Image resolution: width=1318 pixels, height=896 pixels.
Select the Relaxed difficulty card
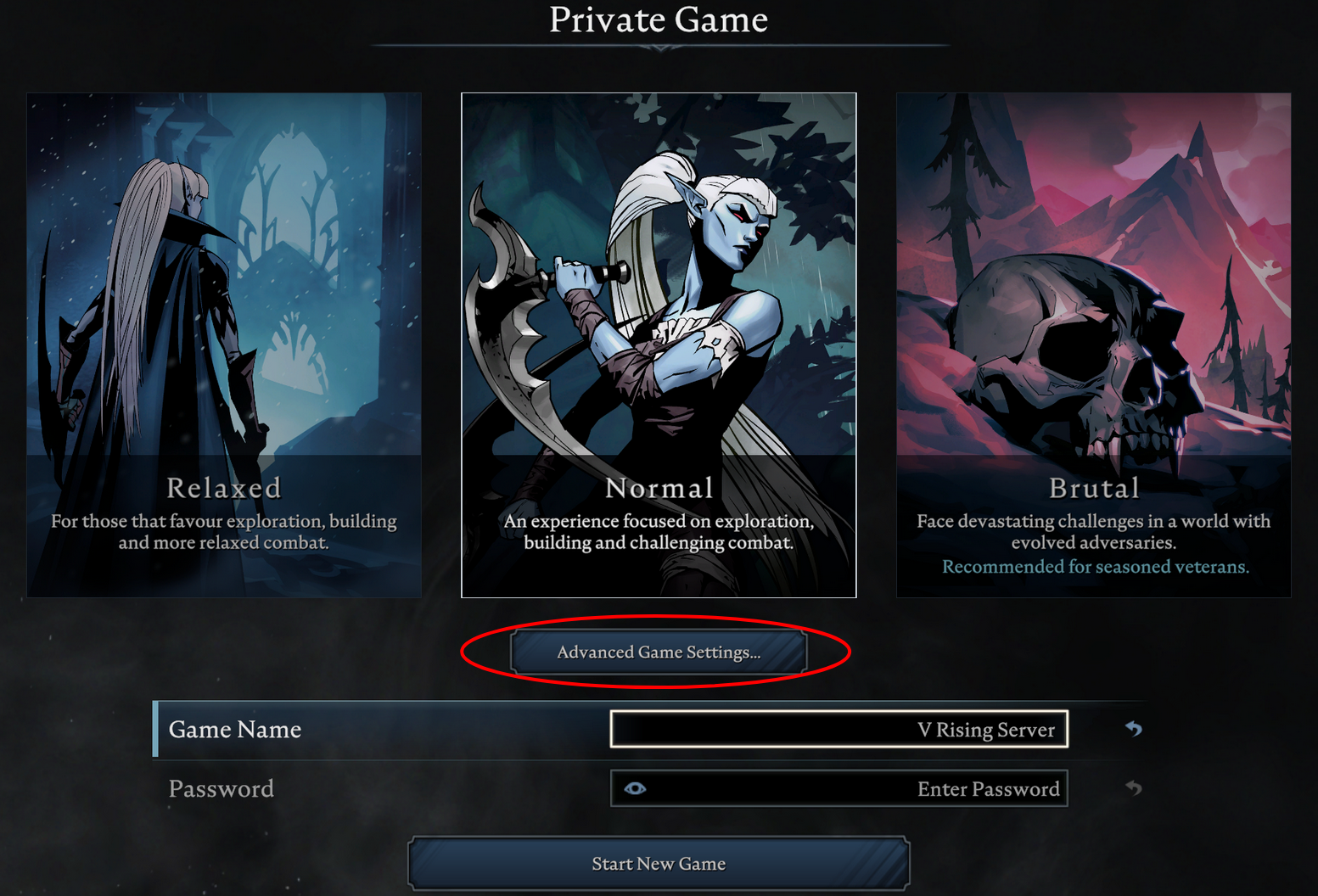(224, 345)
